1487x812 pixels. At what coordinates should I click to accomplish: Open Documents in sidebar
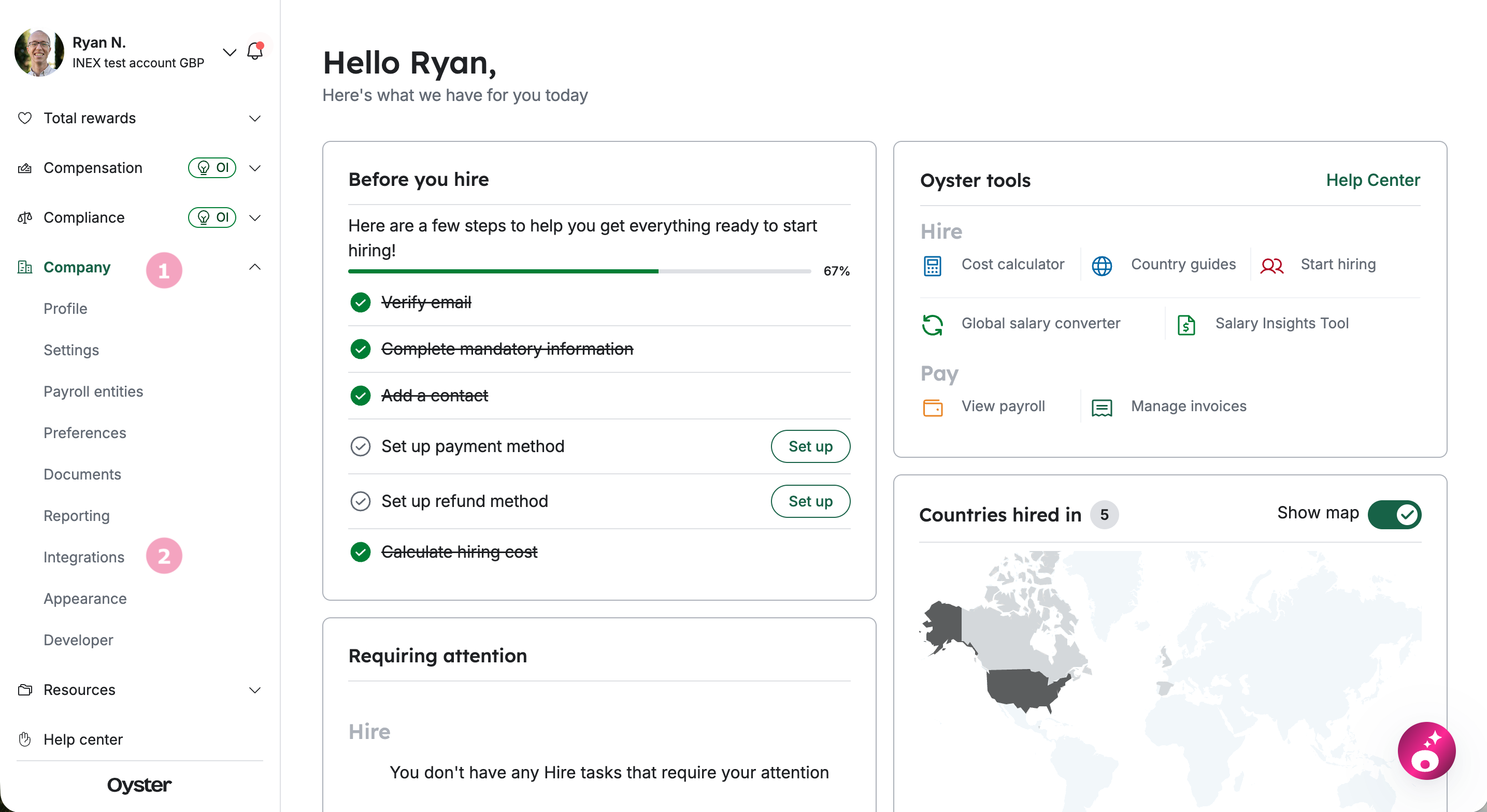click(x=82, y=474)
